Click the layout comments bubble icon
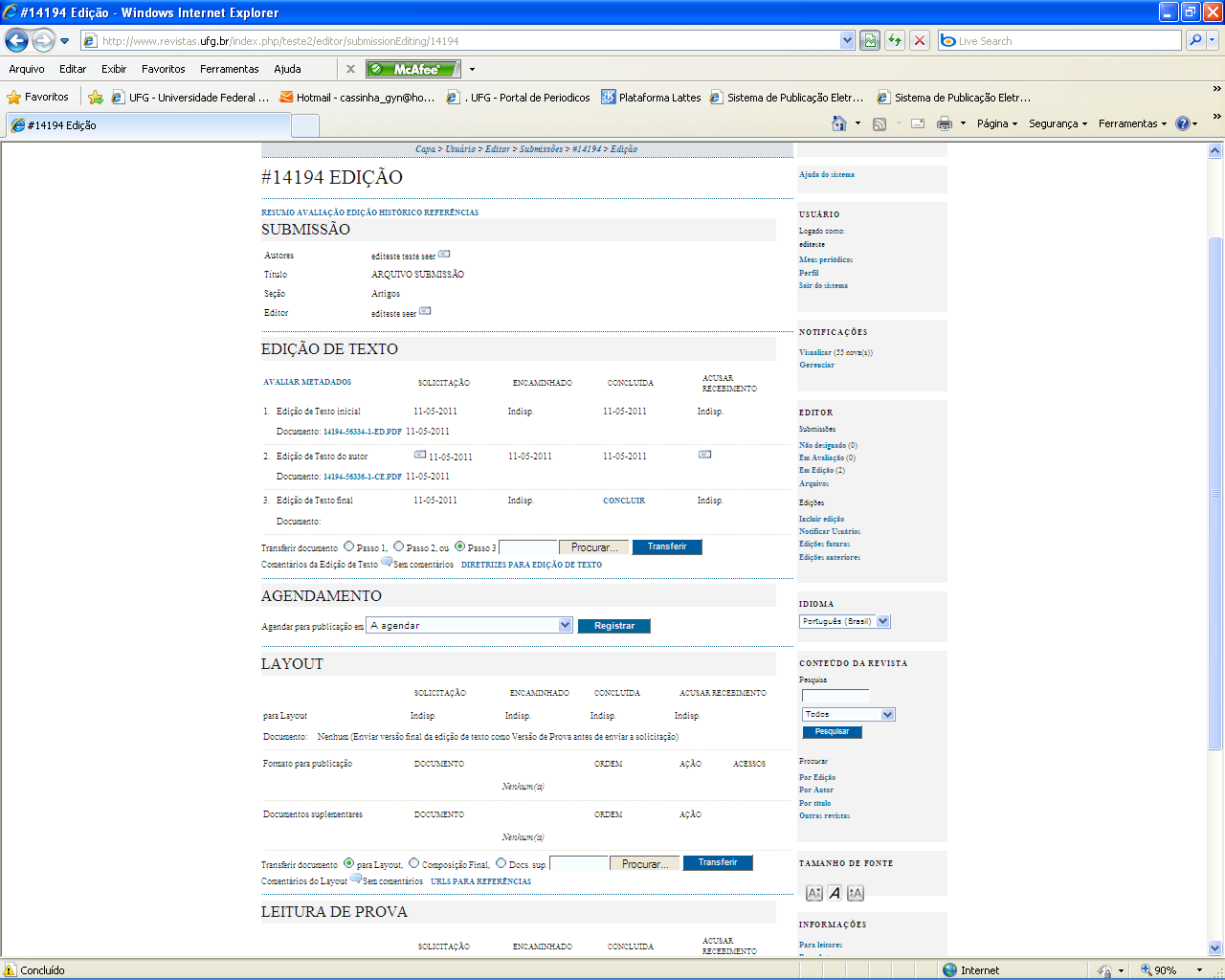The width and height of the screenshot is (1225, 980). coord(356,879)
